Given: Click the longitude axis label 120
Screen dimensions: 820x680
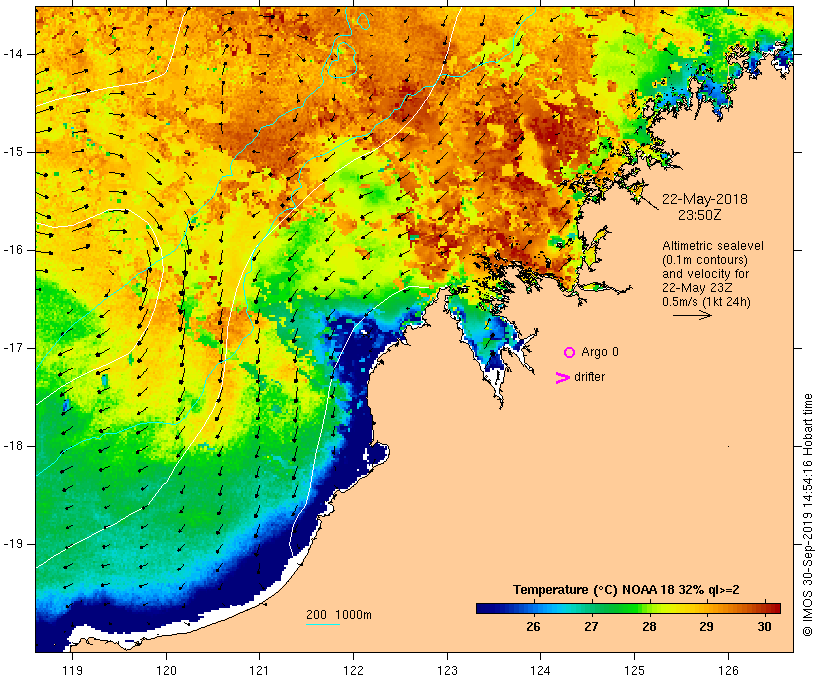Looking at the screenshot, I should tap(166, 671).
